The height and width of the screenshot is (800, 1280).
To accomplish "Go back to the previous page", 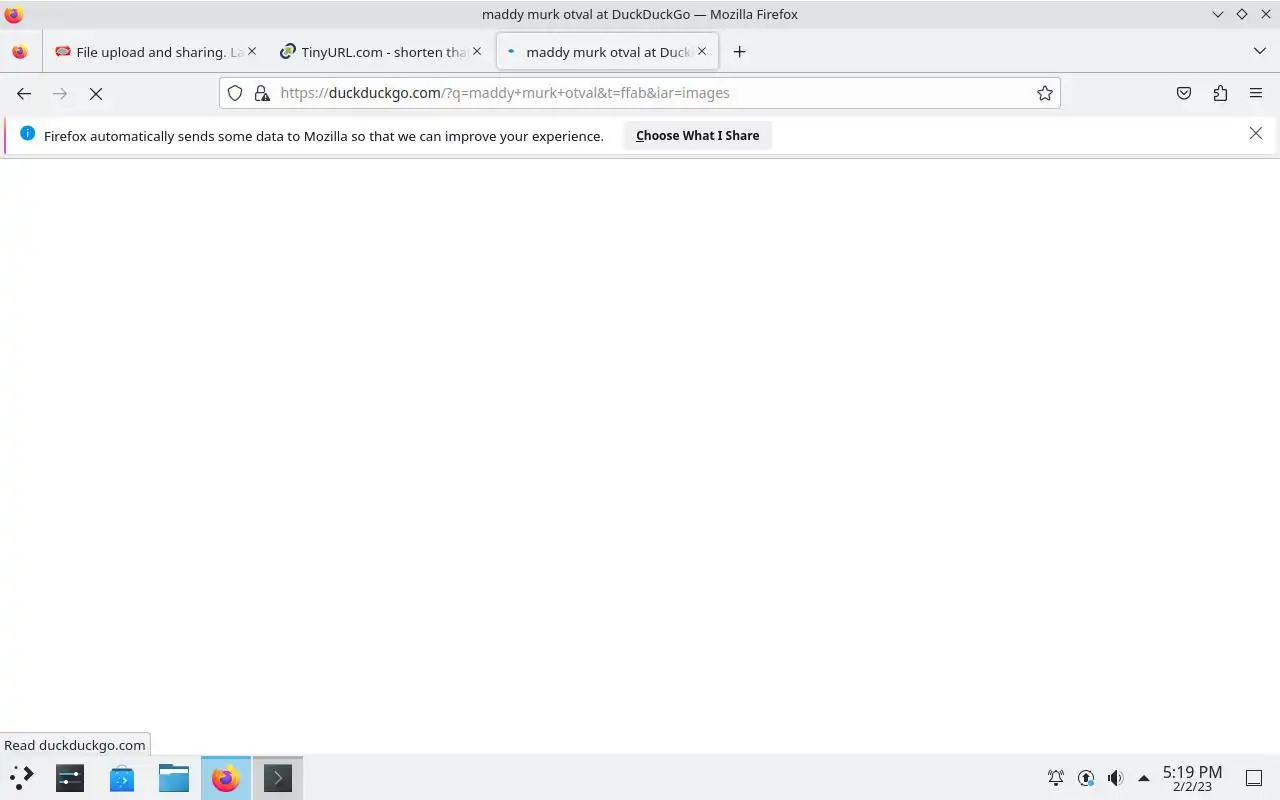I will point(24,93).
